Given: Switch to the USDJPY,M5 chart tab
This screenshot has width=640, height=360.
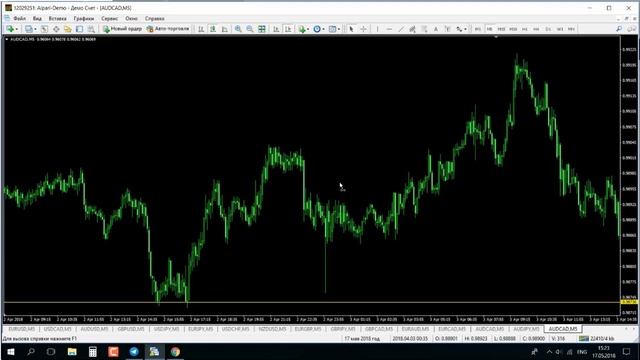Looking at the screenshot, I should pyautogui.click(x=167, y=329).
